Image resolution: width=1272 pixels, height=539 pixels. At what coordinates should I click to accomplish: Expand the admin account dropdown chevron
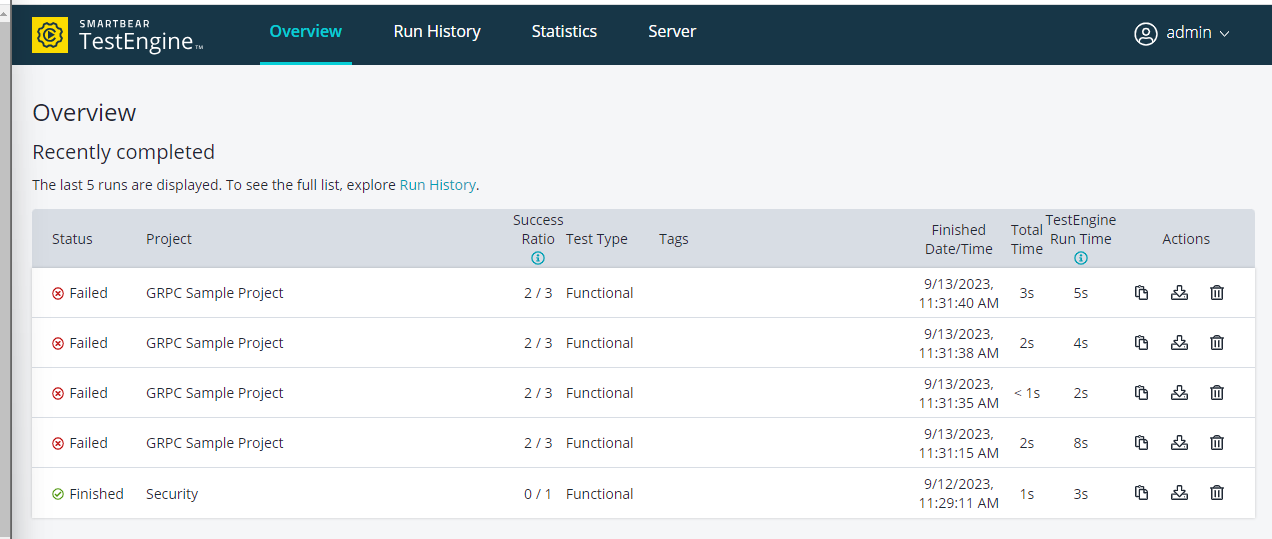click(x=1224, y=34)
